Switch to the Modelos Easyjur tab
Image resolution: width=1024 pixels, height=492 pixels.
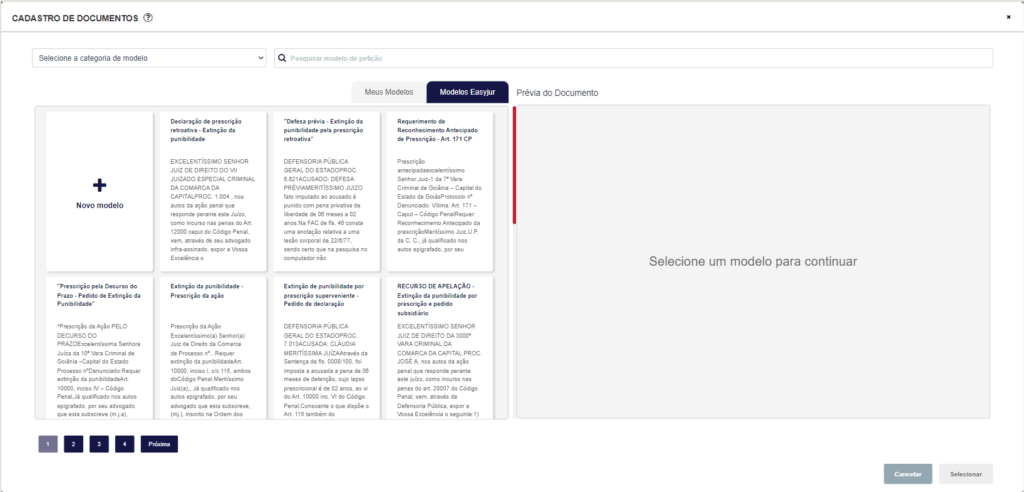click(x=467, y=92)
